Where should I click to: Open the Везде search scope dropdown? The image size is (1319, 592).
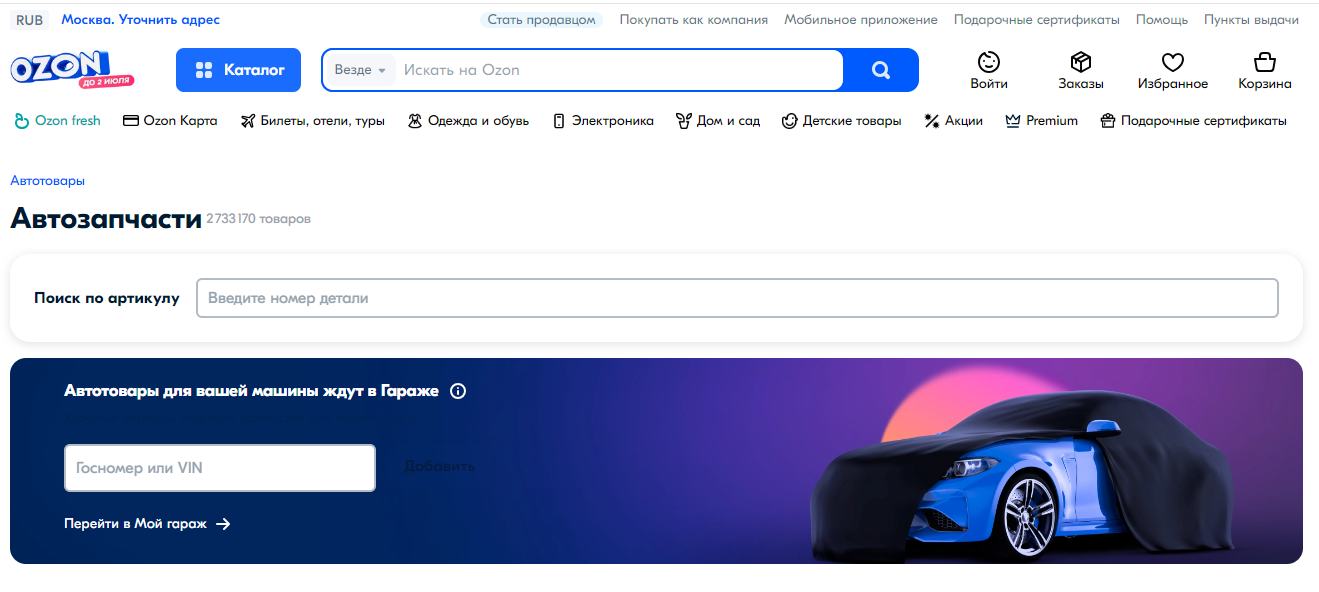pos(359,70)
